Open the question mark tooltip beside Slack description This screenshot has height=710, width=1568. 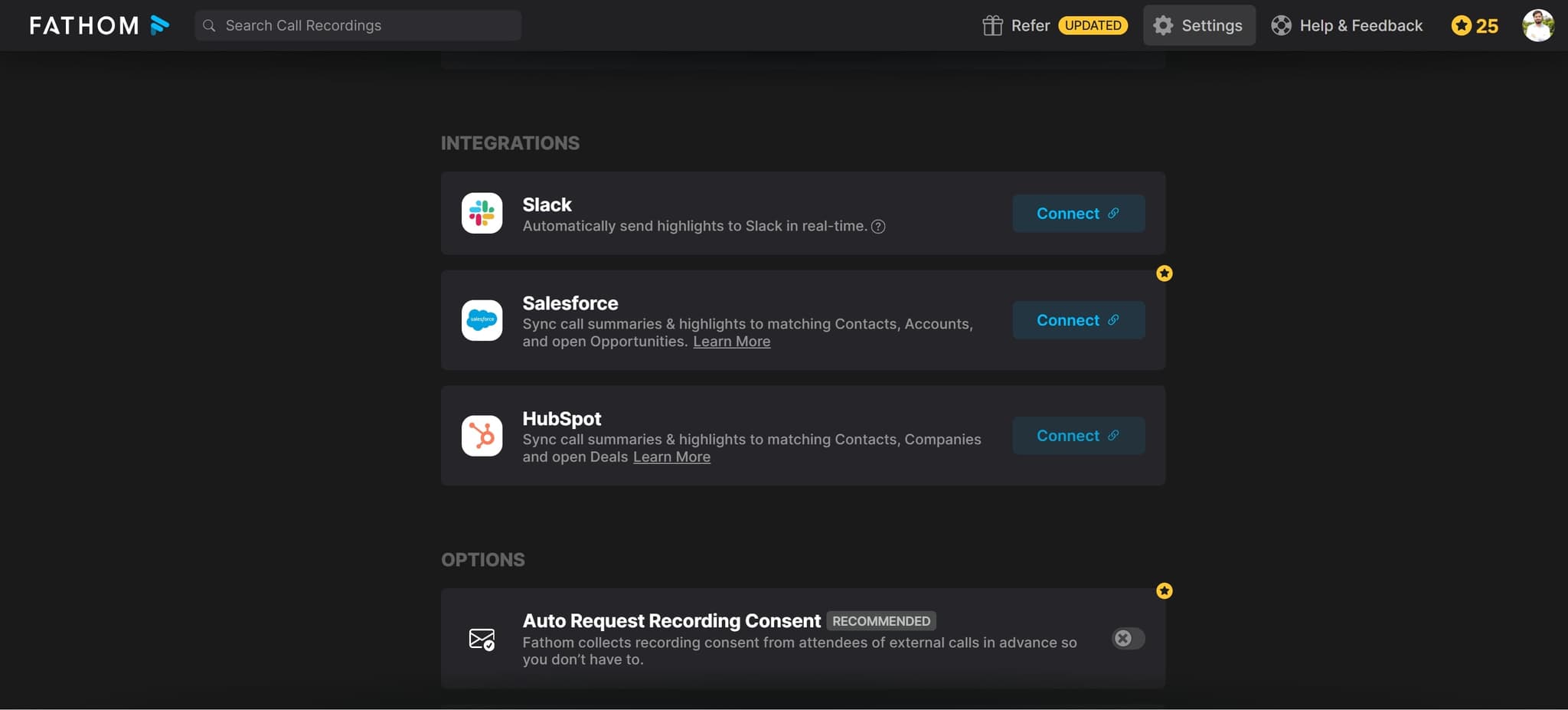coord(878,226)
